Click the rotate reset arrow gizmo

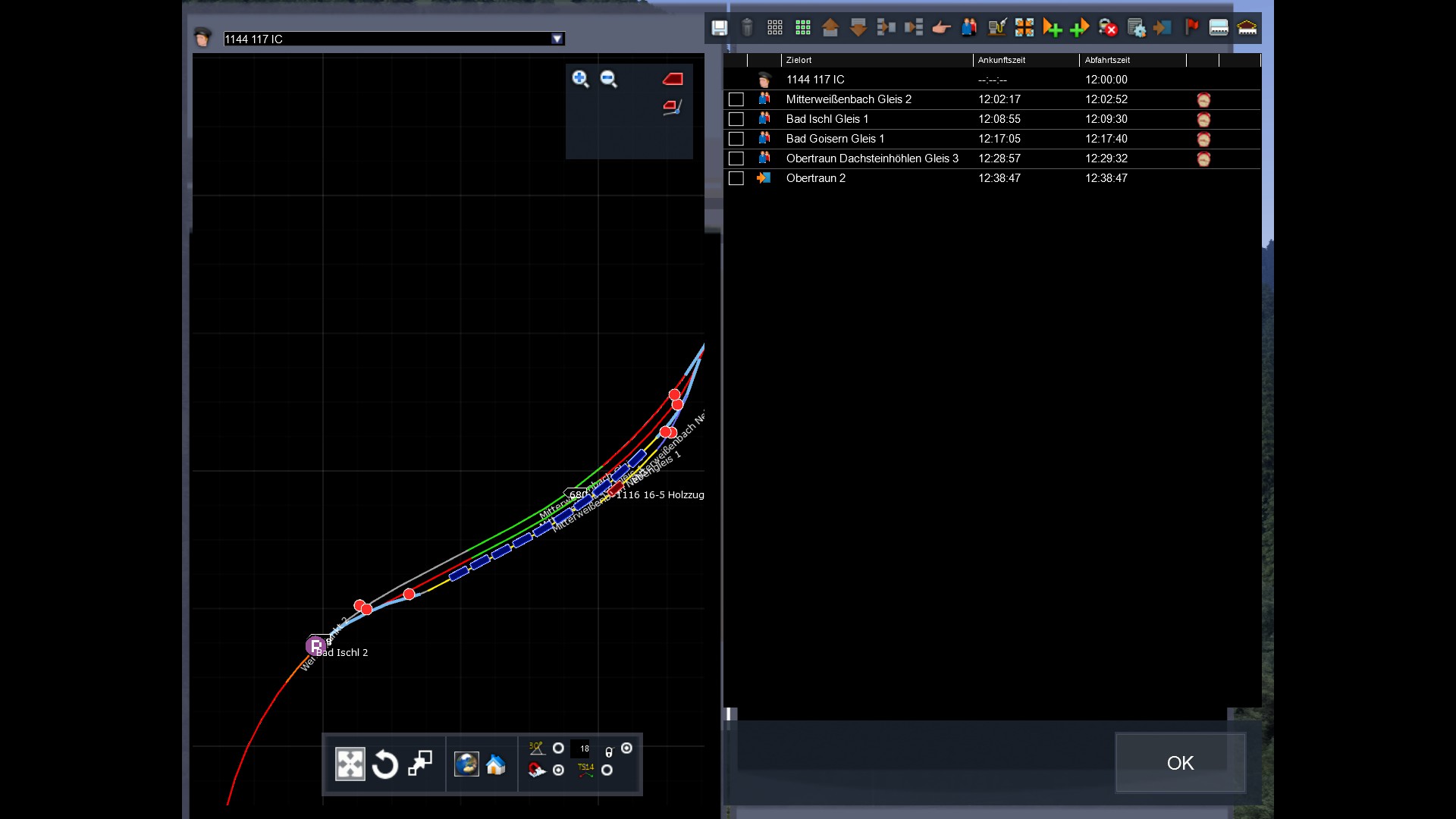click(385, 764)
